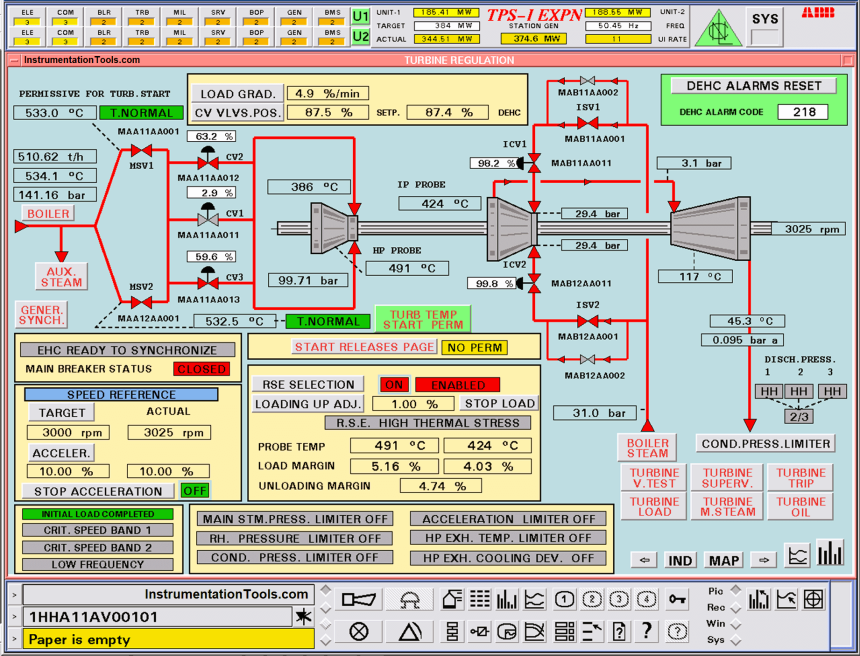This screenshot has width=860, height=656.
Task: Expand arrow left of InstrumentationTools.com field
Action: coord(14,595)
